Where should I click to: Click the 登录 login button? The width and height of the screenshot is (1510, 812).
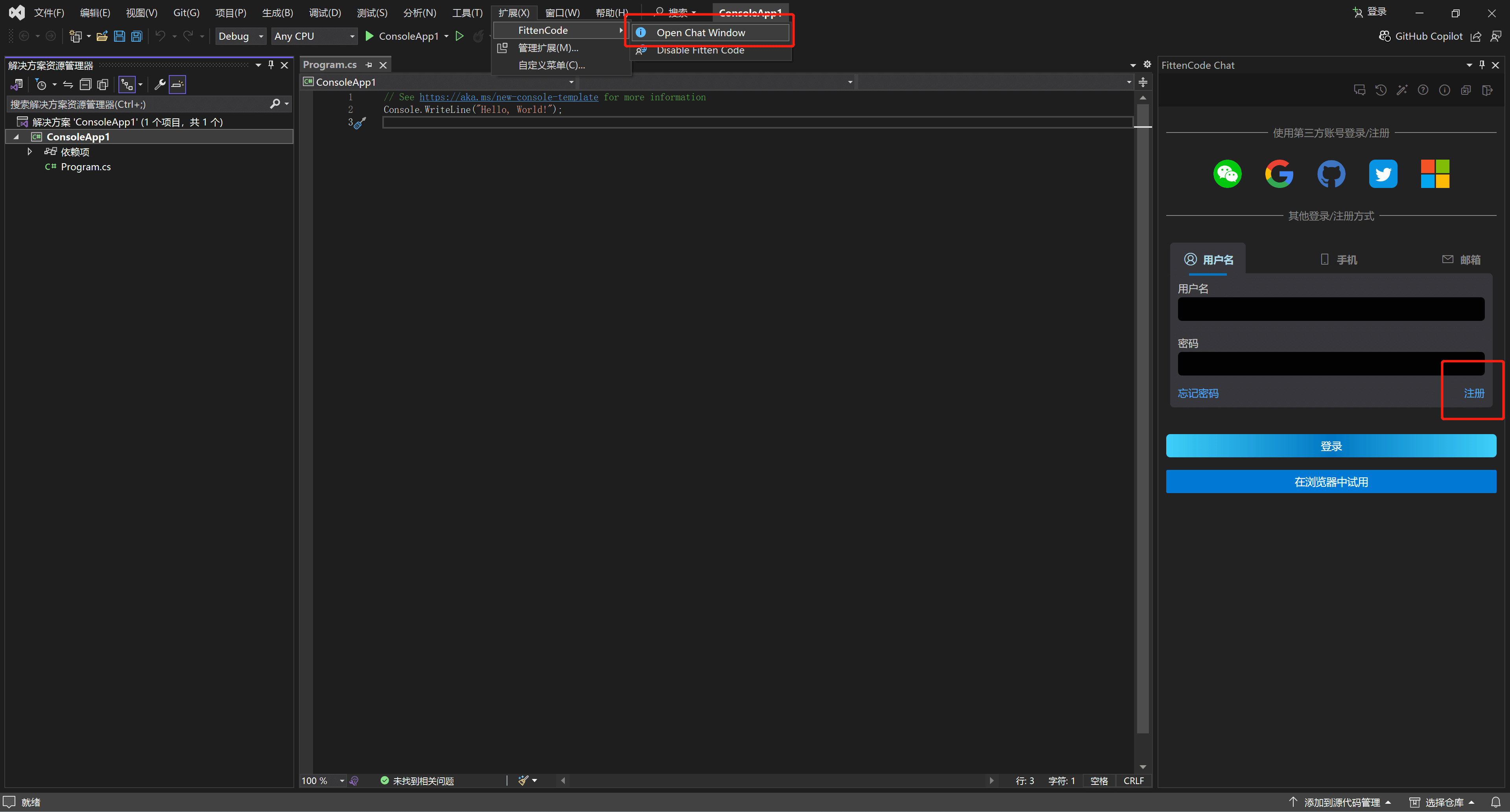click(x=1331, y=446)
